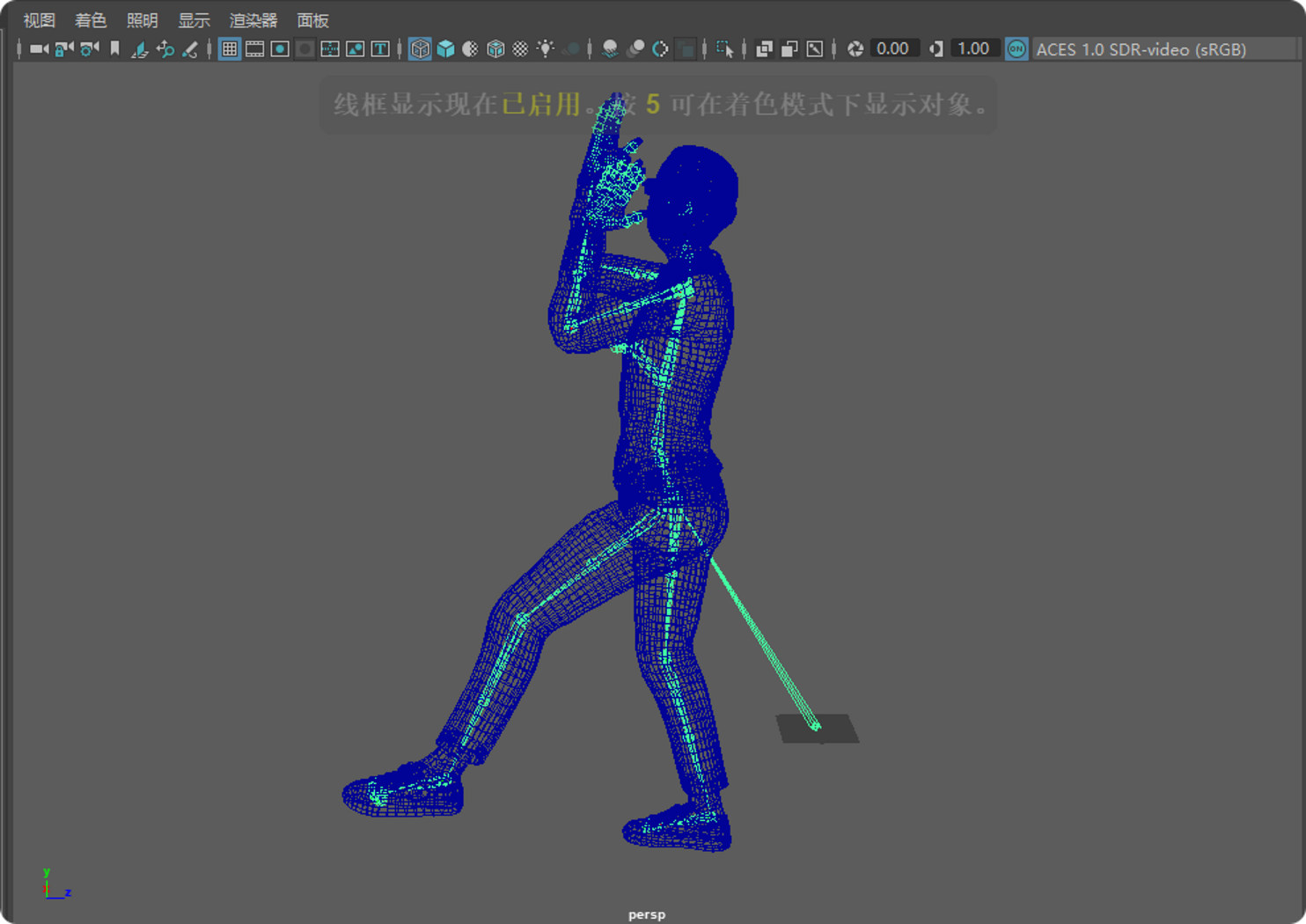Open the Grease Pencil tool
Screen dimensions: 1306x924
(x=190, y=49)
